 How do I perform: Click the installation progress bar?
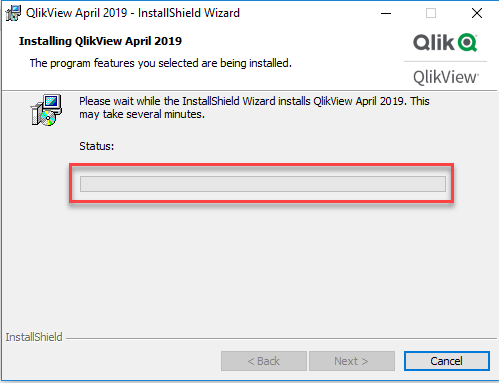coord(263,184)
